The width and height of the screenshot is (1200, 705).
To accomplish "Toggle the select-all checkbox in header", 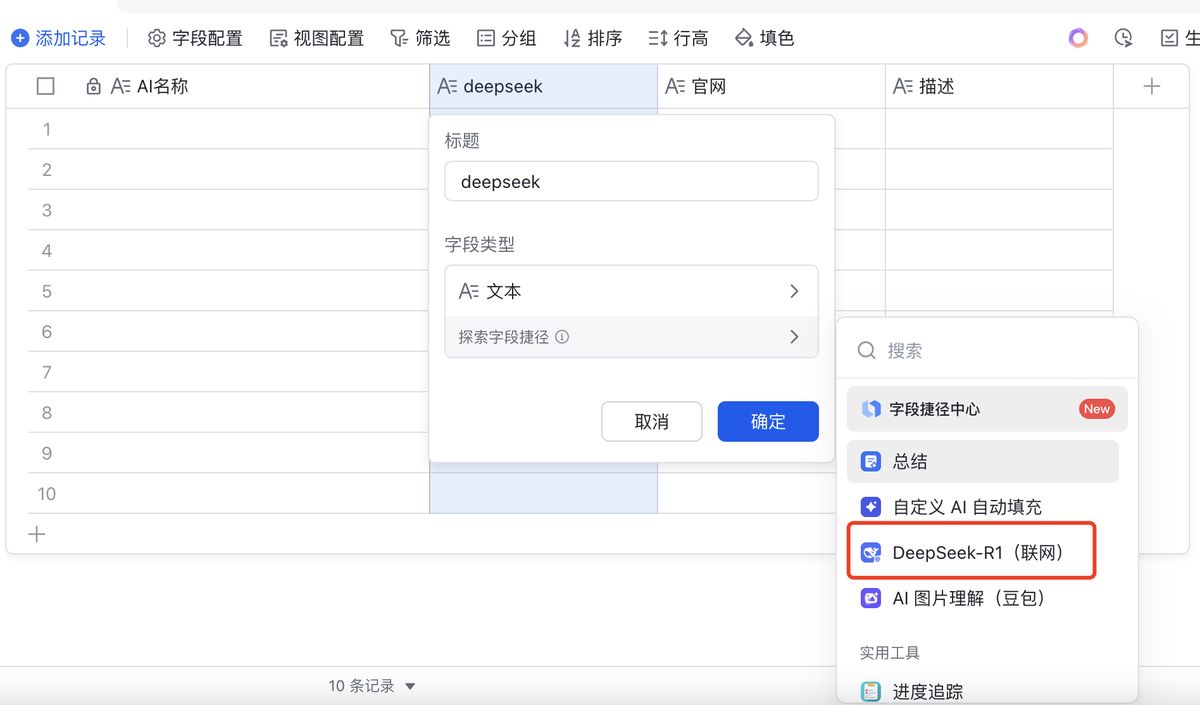I will 45,86.
